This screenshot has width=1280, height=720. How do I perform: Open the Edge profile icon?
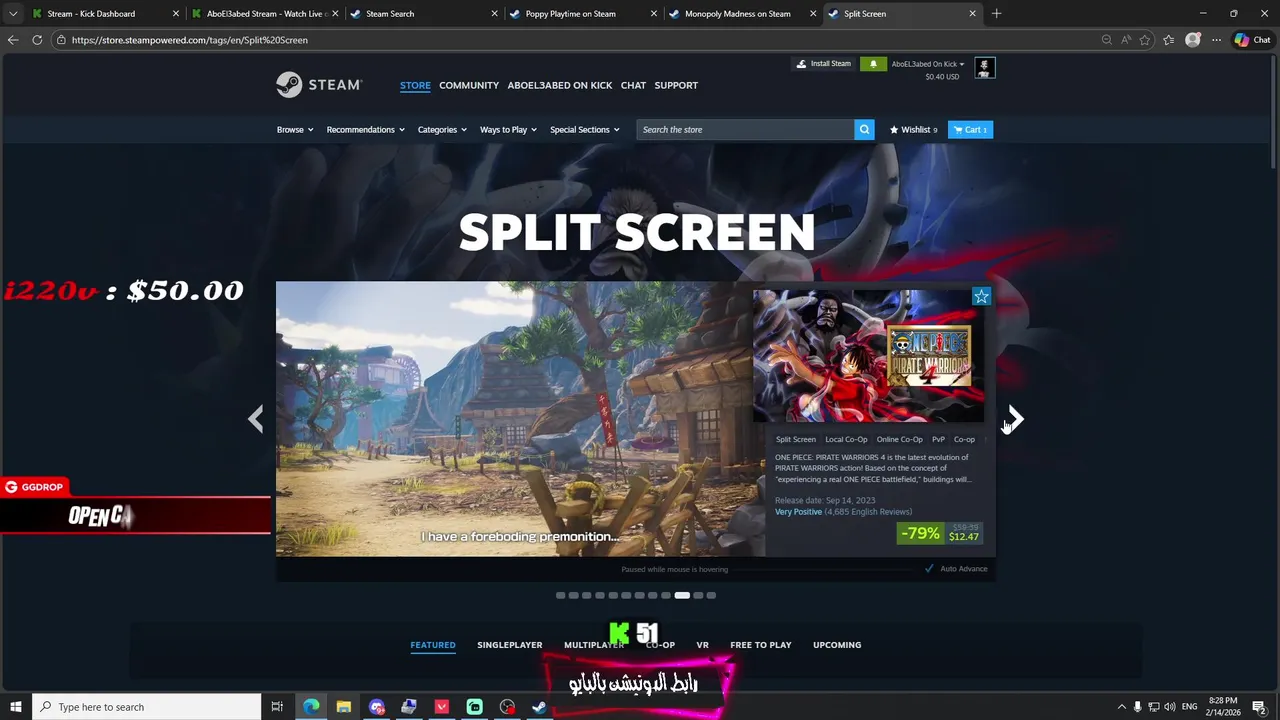(1192, 40)
